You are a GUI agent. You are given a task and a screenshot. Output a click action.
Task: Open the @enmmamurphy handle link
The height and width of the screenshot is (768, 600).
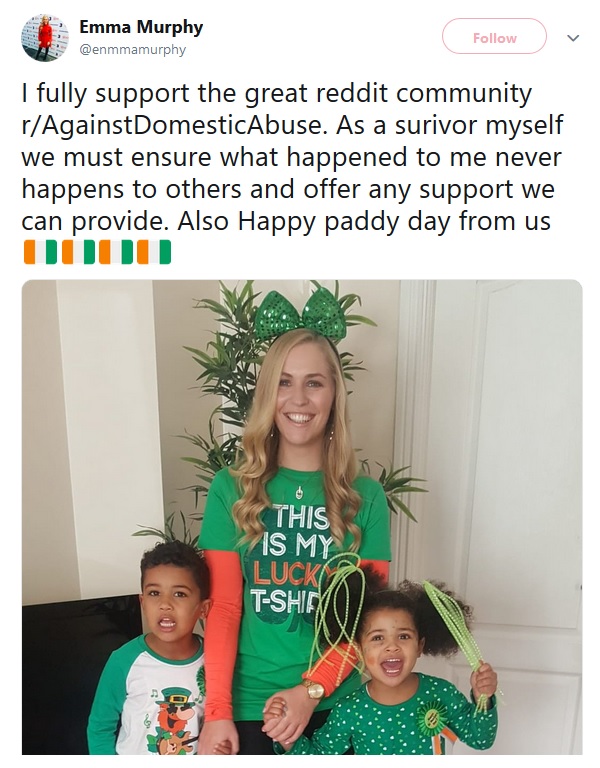132,49
